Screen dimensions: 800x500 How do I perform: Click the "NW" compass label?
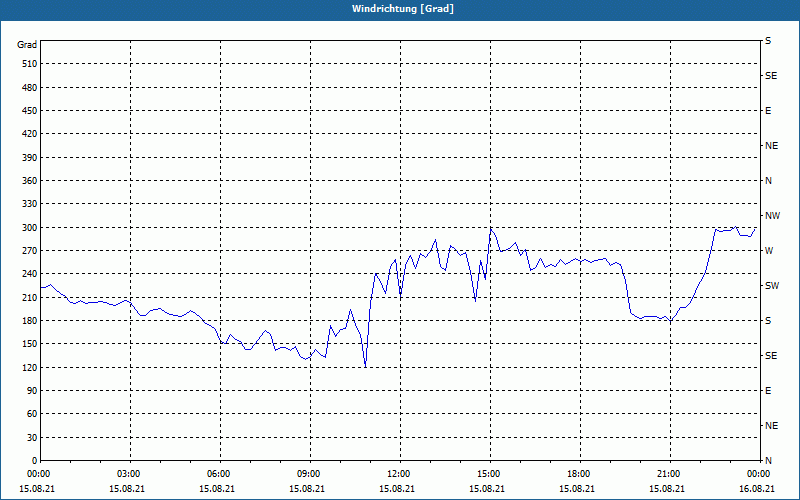coord(772,216)
